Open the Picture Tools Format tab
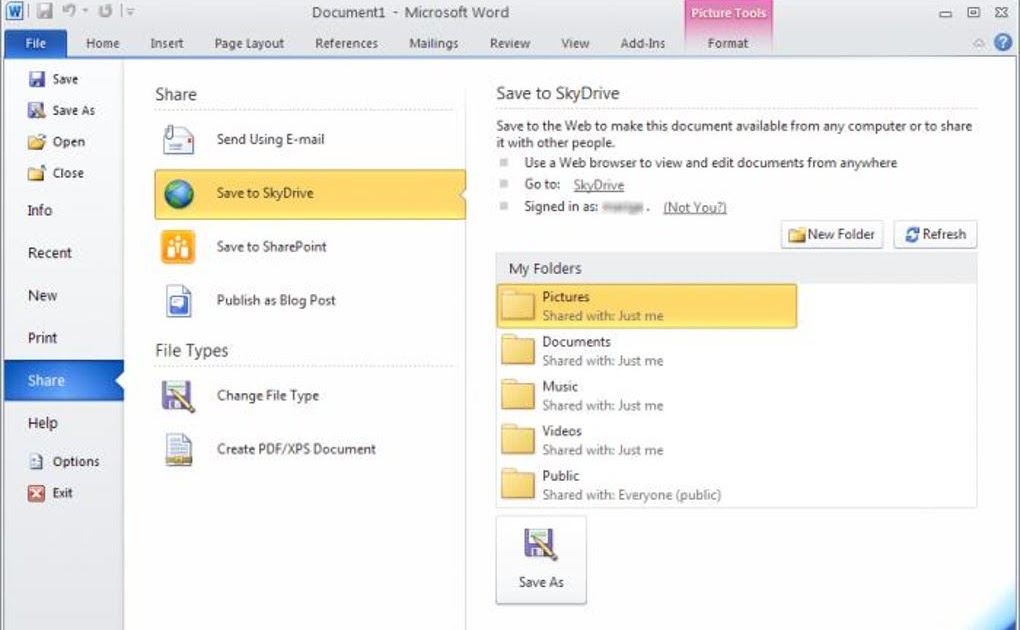This screenshot has height=630, width=1020. (728, 43)
